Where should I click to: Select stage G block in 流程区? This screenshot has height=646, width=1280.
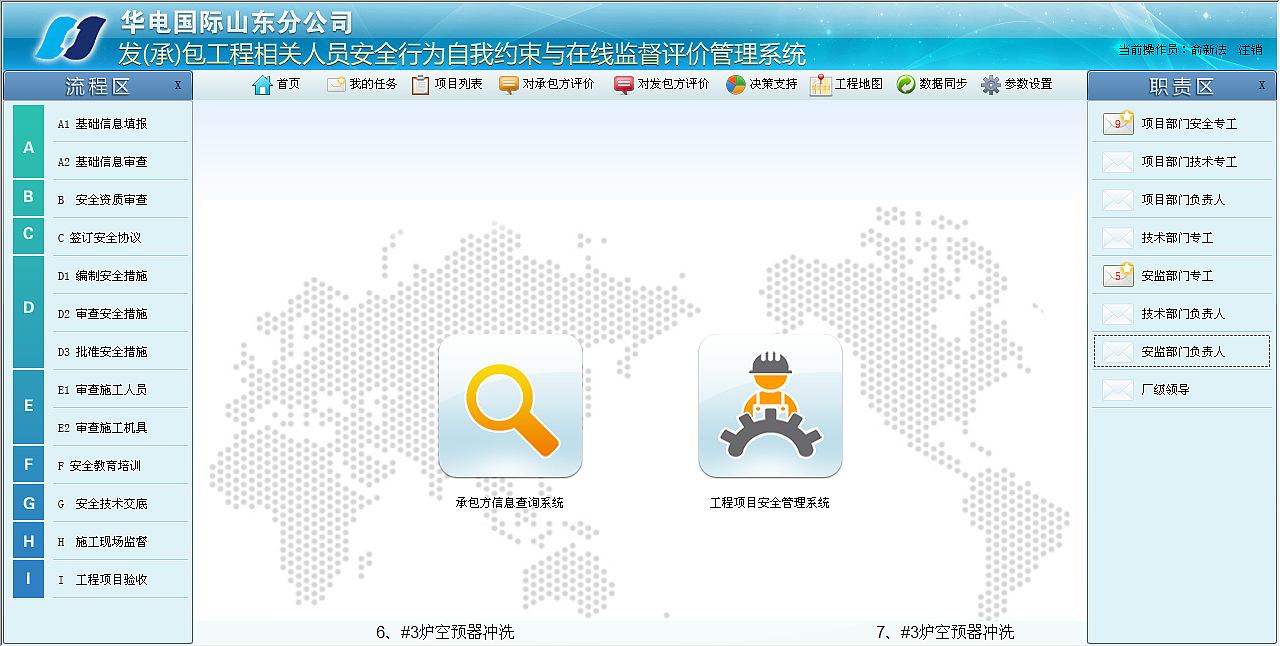coord(29,503)
